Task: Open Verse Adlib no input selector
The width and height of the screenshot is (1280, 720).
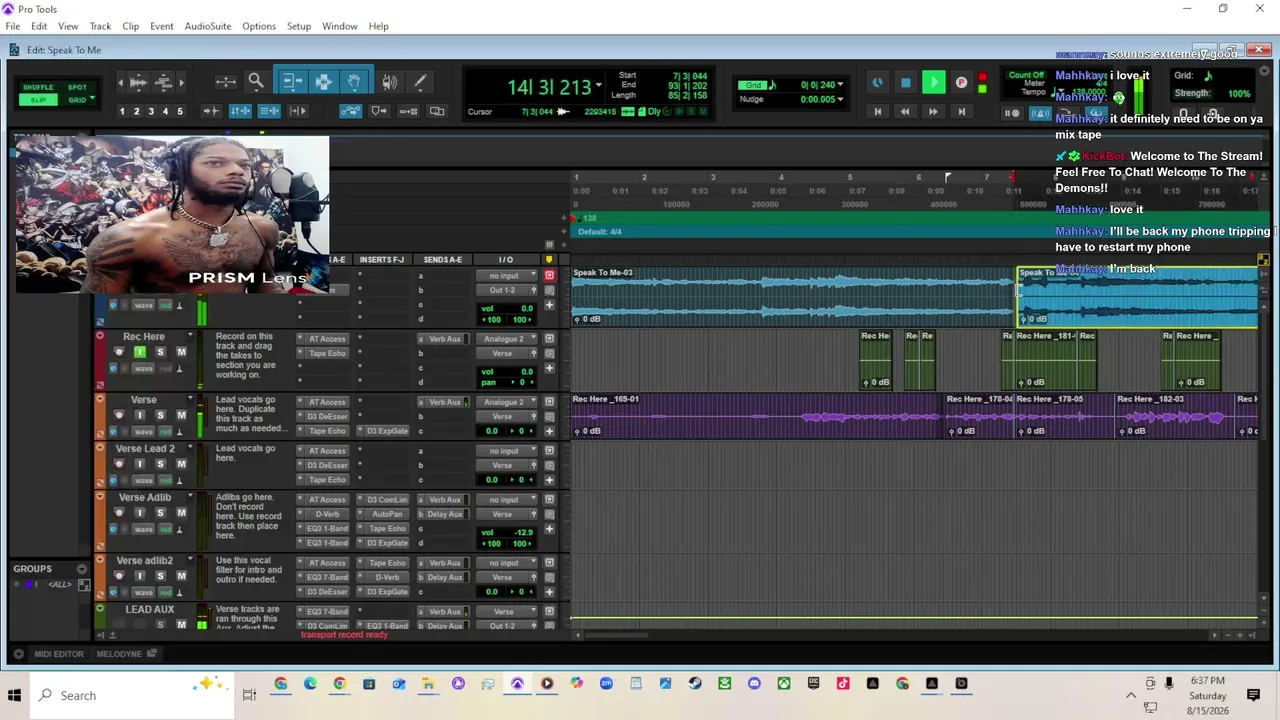Action: click(x=506, y=500)
